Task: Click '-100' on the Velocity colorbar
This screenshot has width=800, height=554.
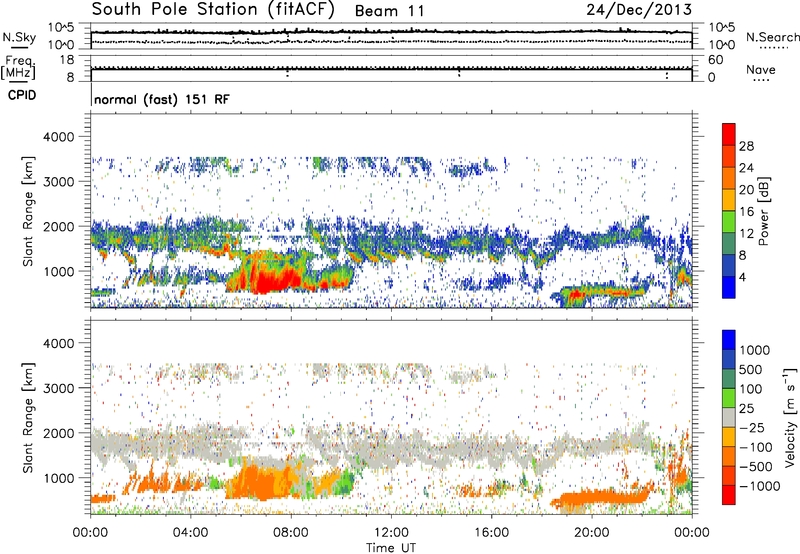Action: click(x=755, y=447)
